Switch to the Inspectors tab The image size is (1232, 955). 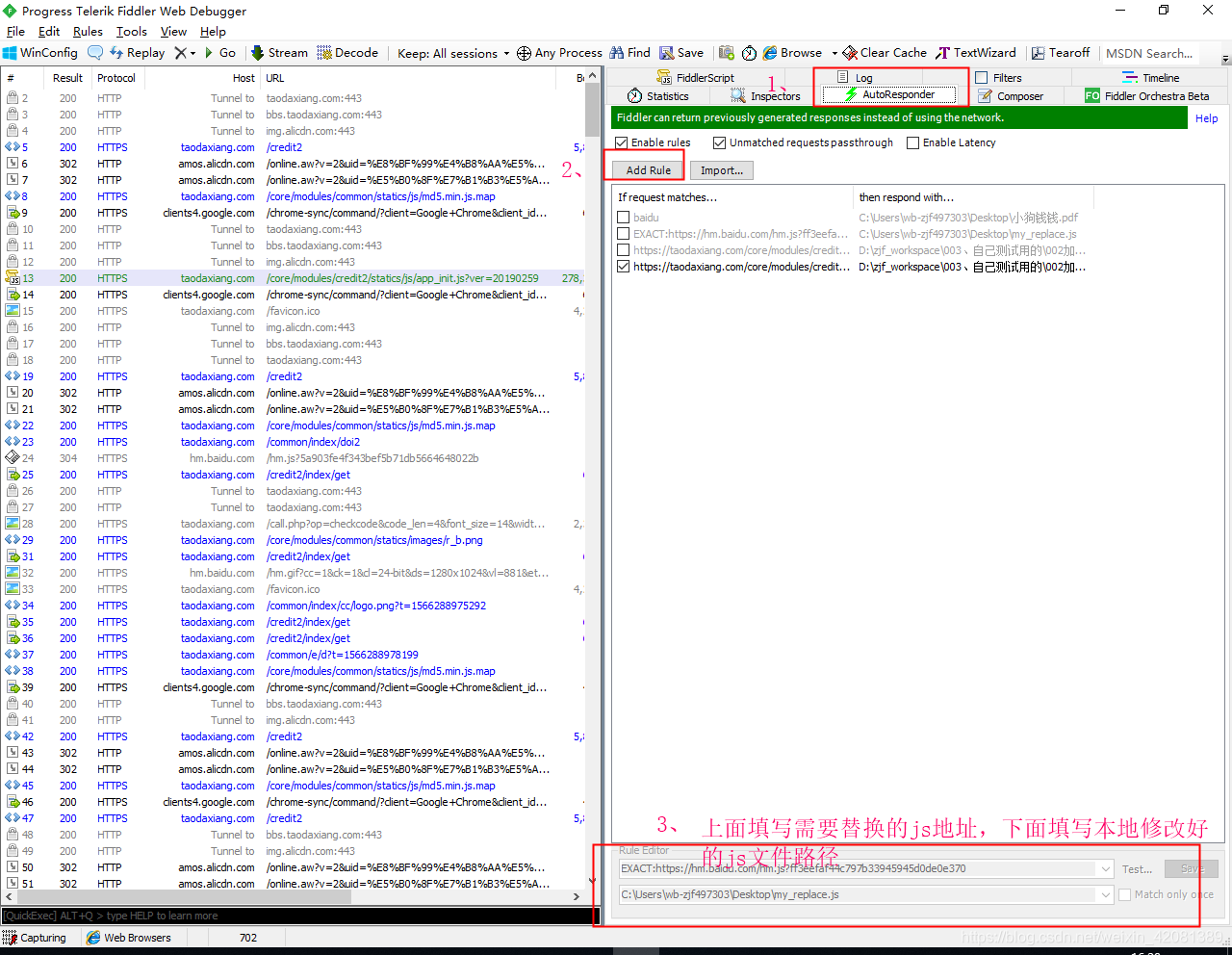(765, 96)
